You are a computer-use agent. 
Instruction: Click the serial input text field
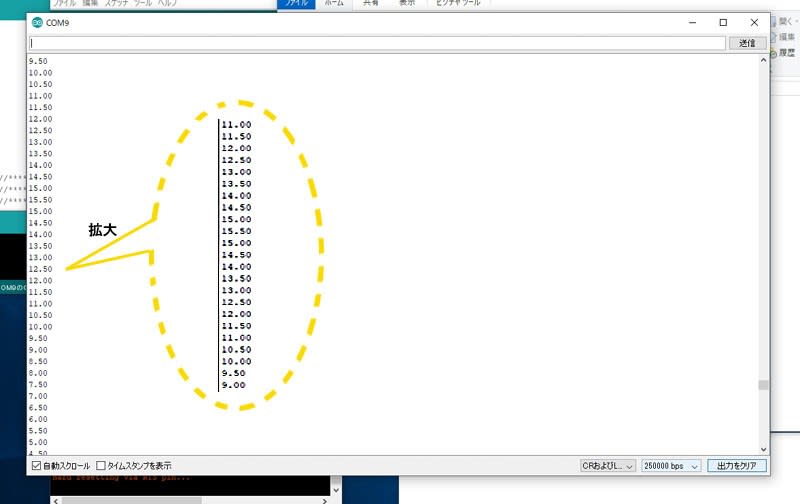[x=378, y=43]
